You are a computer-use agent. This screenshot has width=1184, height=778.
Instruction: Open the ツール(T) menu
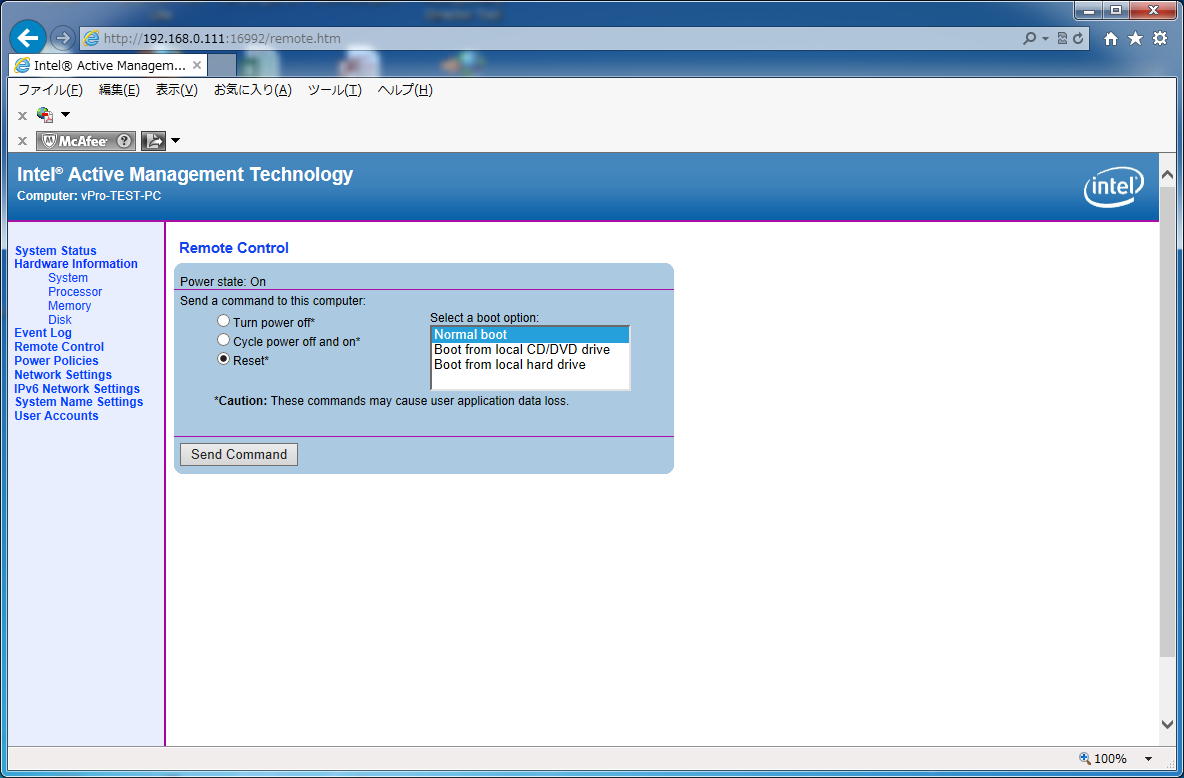335,90
